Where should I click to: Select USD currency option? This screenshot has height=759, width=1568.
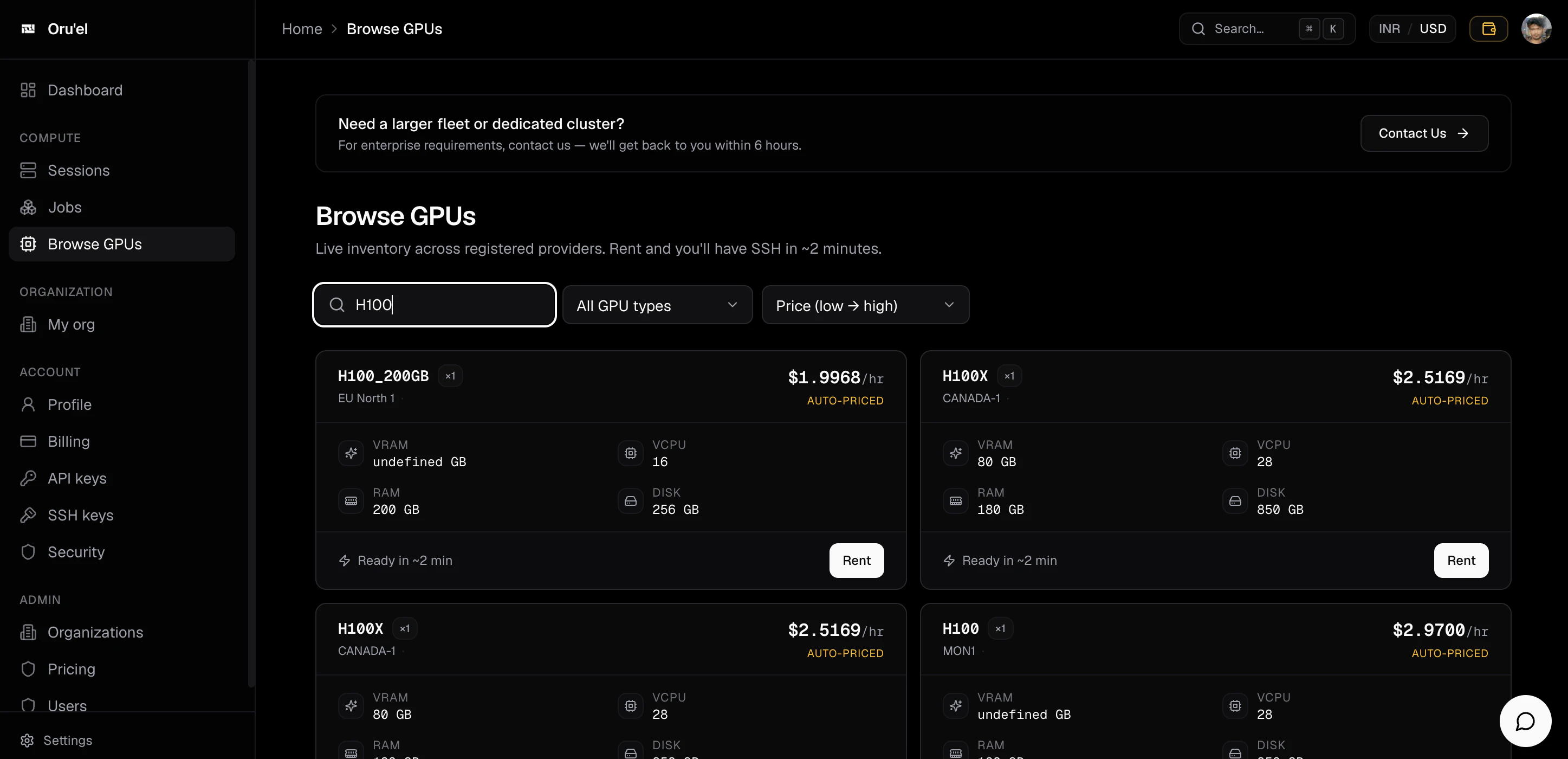tap(1433, 29)
